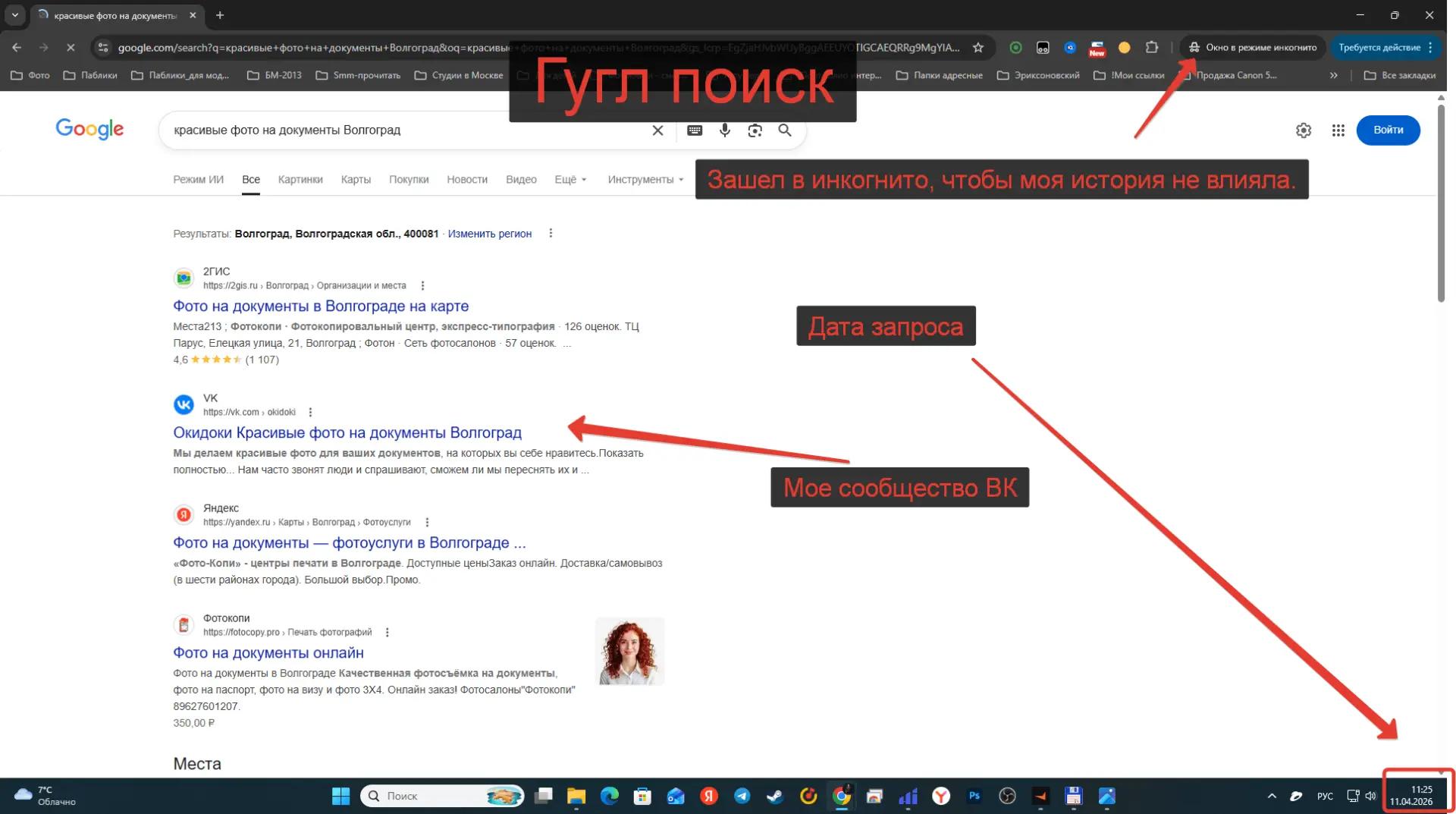This screenshot has height=814, width=1456.
Task: Click the page vertical scrollbar
Action: click(x=1441, y=202)
